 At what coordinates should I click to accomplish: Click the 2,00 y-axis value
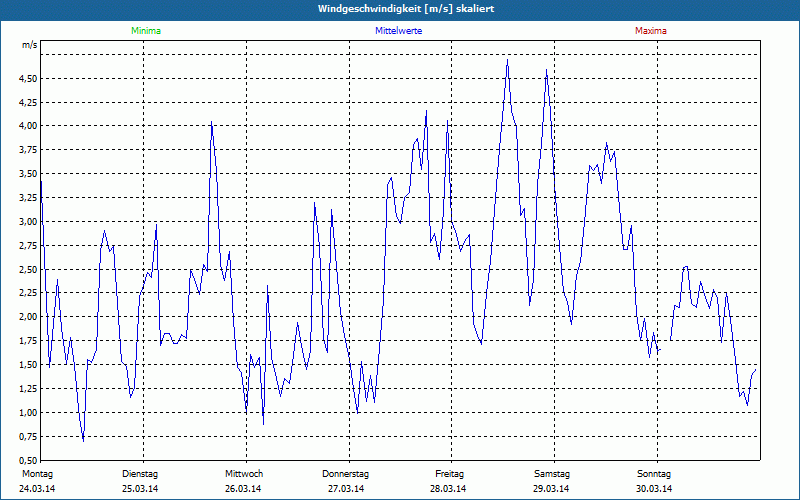[x=29, y=317]
